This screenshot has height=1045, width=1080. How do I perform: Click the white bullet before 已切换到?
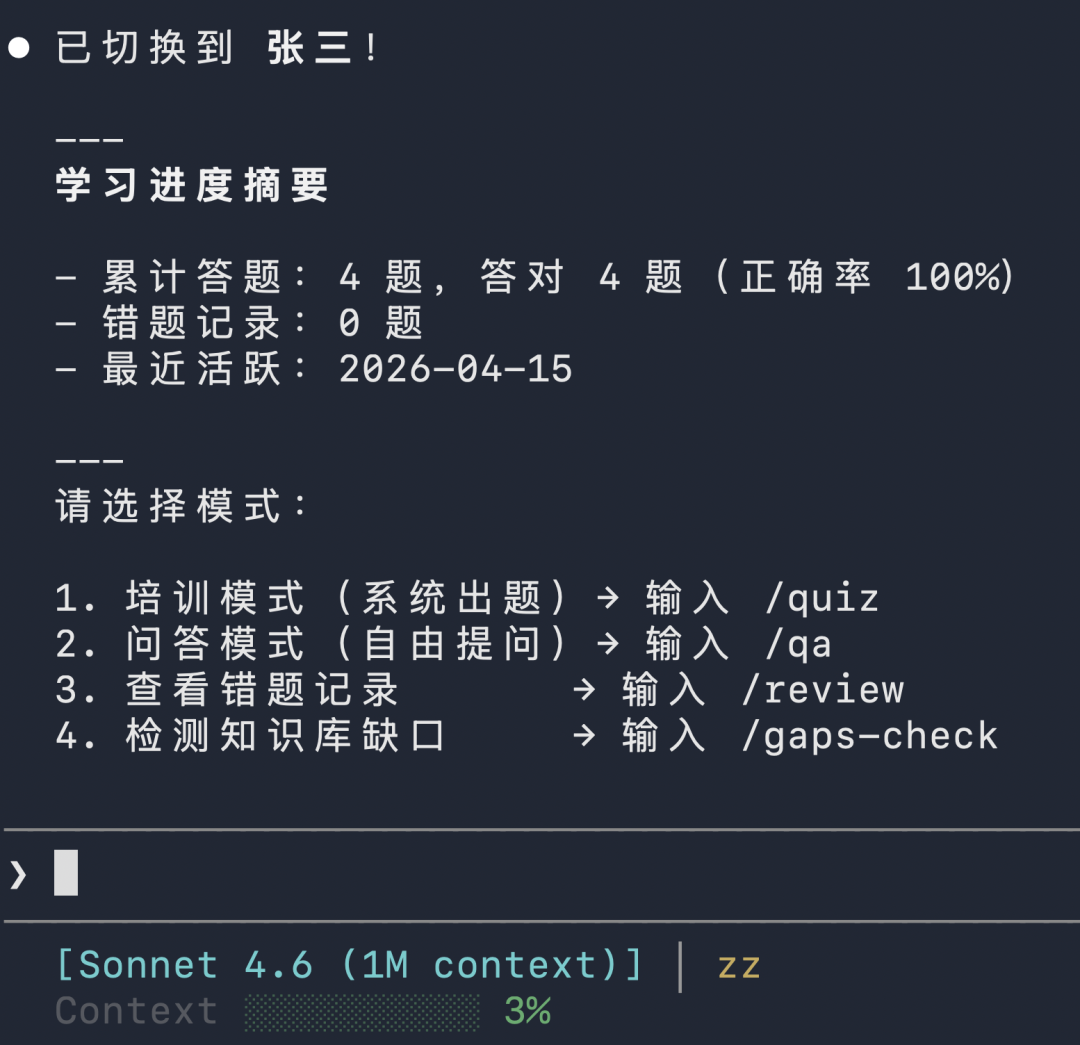tap(19, 48)
